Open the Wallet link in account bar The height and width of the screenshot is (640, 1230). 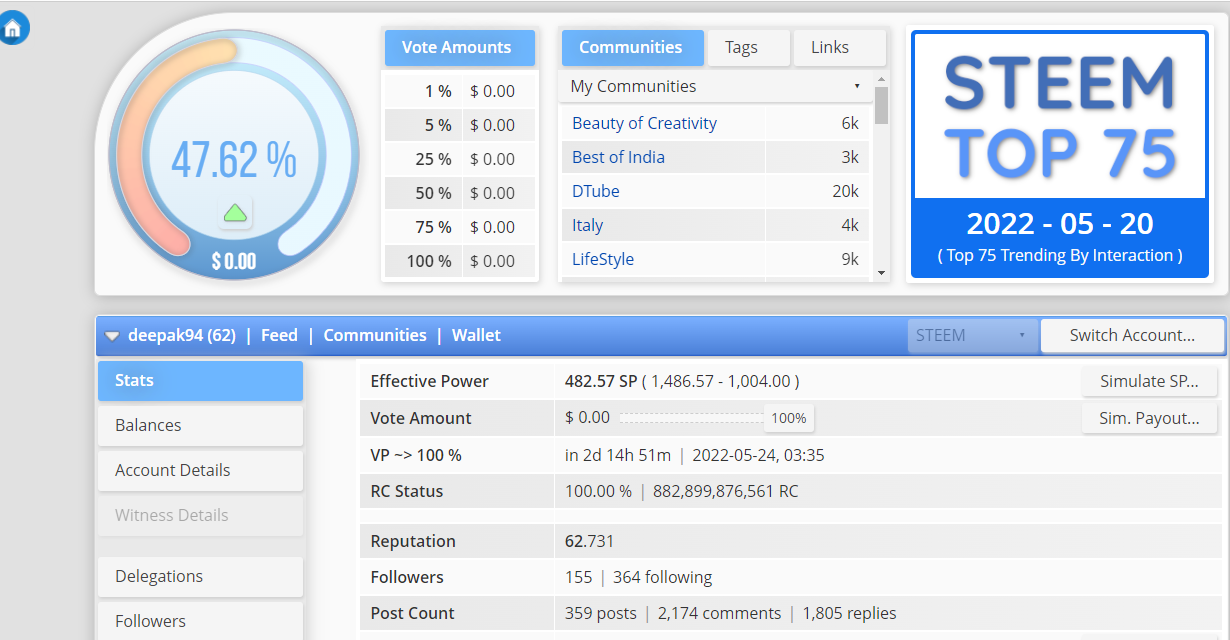pyautogui.click(x=476, y=335)
